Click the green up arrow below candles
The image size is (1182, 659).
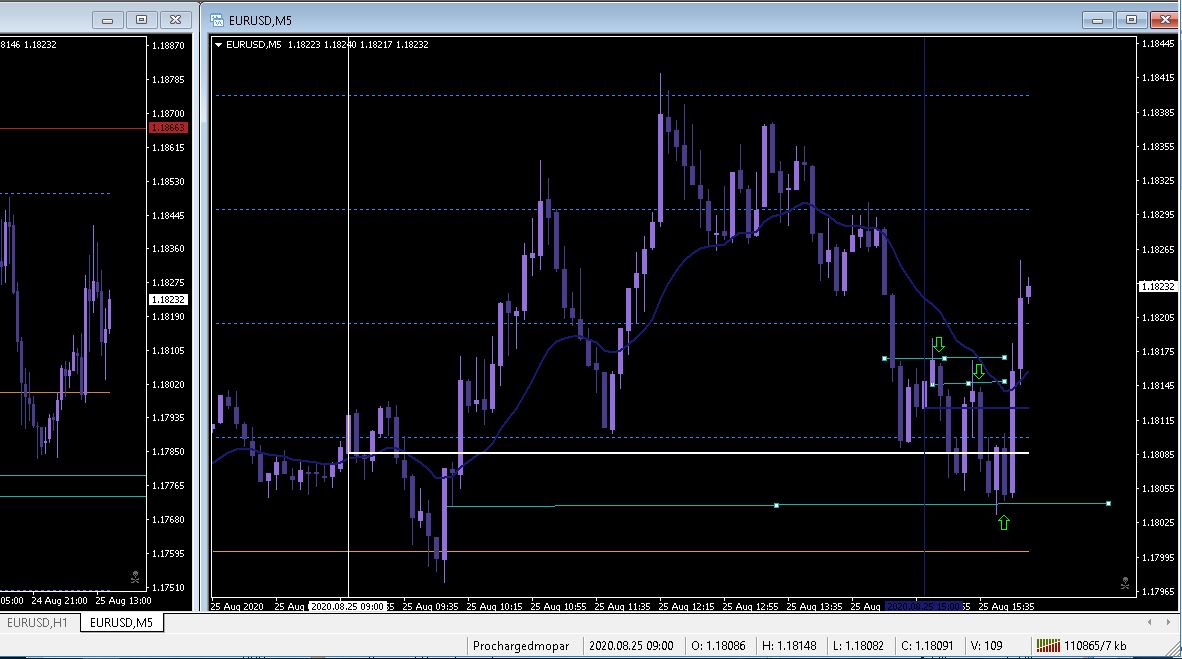(x=1003, y=523)
